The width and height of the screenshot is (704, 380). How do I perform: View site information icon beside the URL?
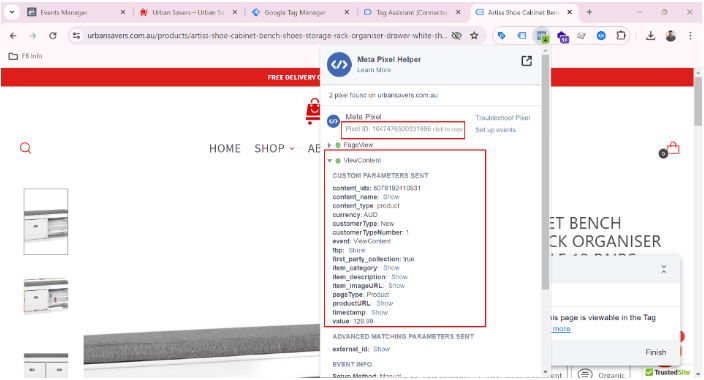tap(76, 35)
